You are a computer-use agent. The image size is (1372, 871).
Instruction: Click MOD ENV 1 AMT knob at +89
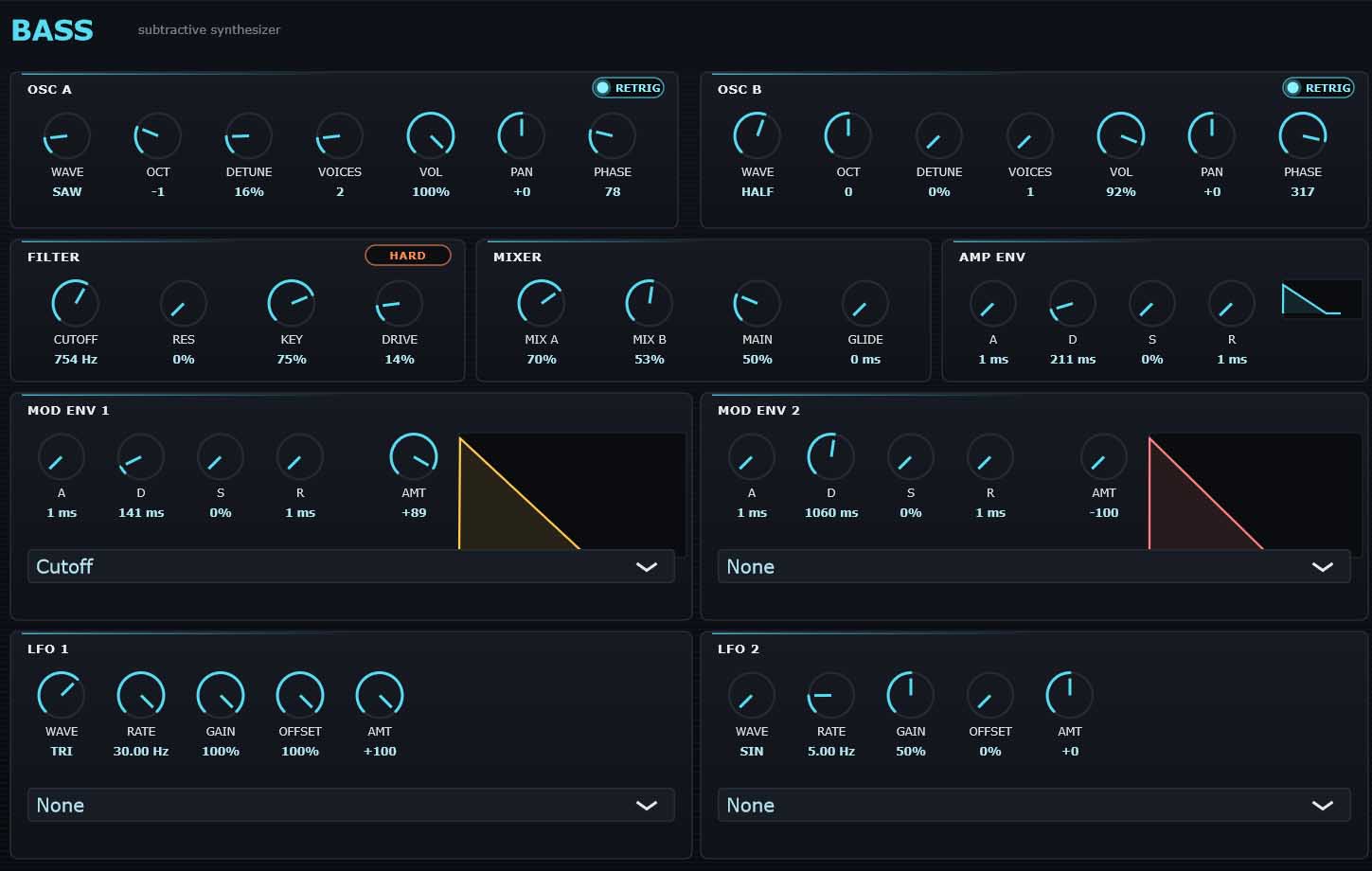point(414,457)
